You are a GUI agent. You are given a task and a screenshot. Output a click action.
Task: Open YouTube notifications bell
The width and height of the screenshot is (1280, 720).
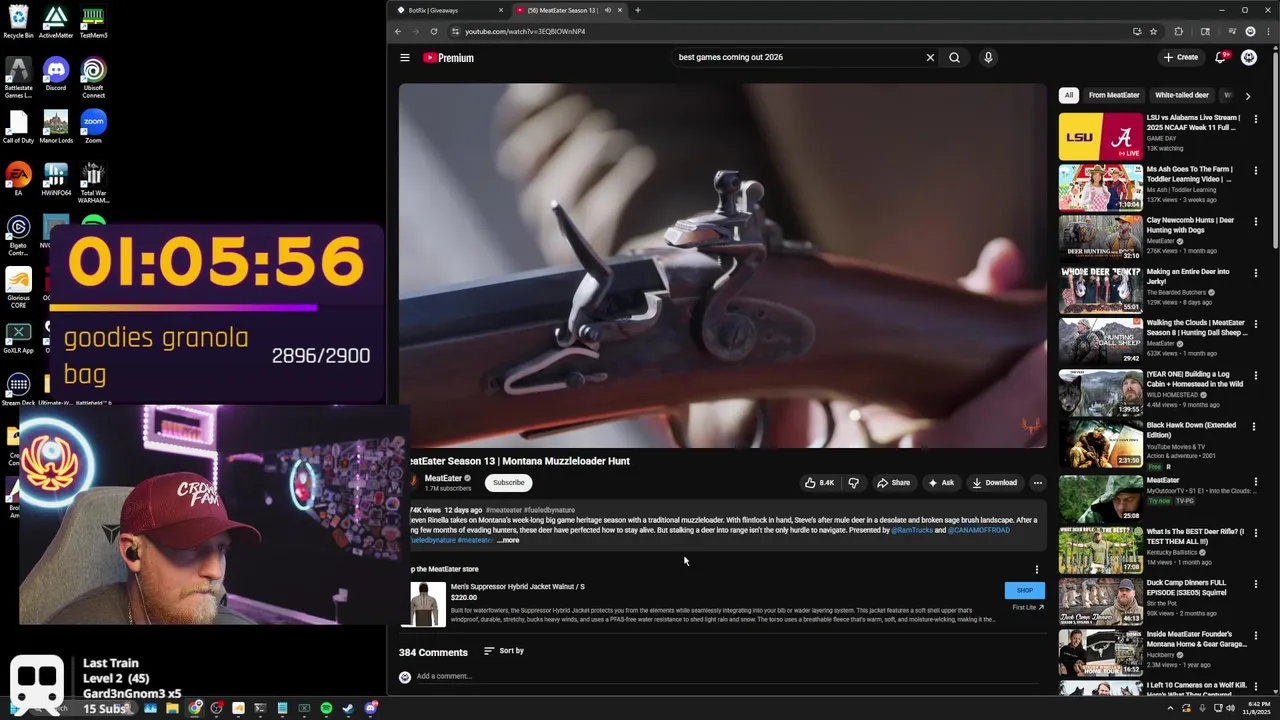pyautogui.click(x=1221, y=58)
